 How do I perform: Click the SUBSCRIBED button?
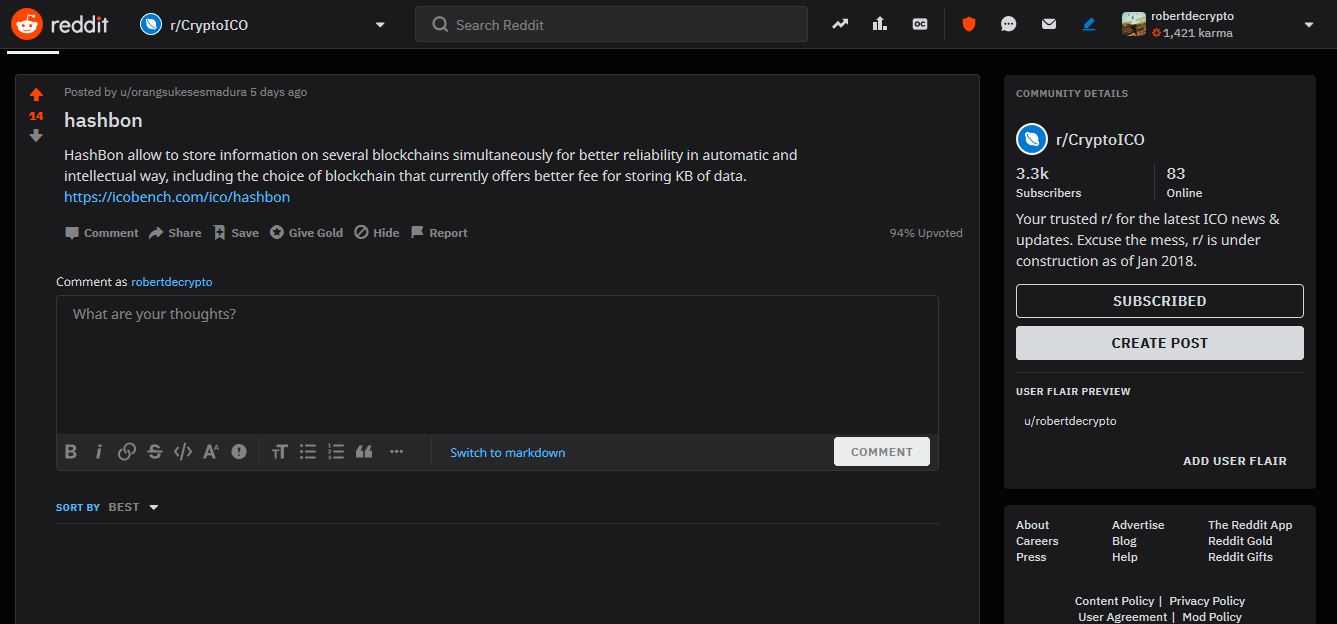click(1160, 301)
